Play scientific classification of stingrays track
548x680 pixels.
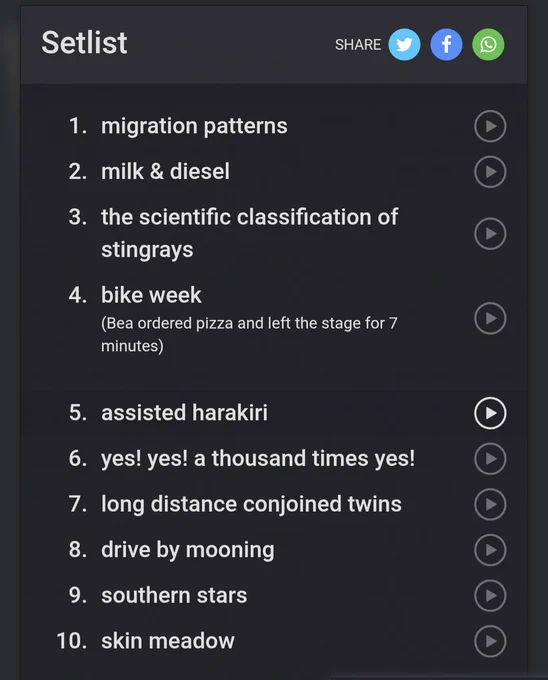(x=490, y=234)
